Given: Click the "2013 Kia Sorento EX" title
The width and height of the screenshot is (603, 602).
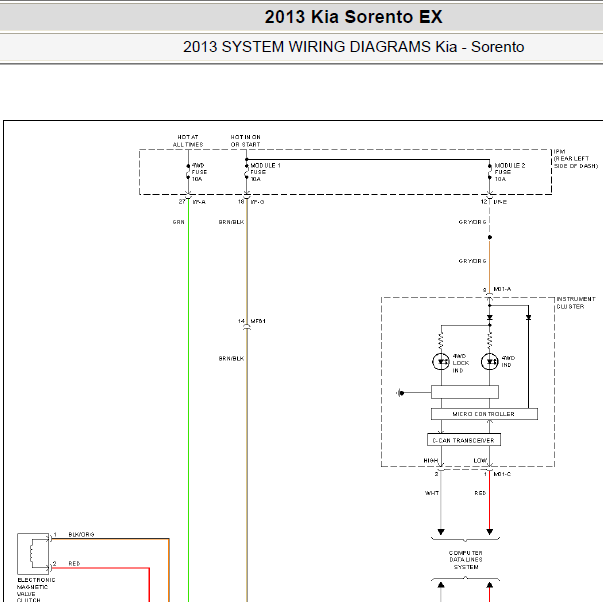Looking at the screenshot, I should pos(353,17).
